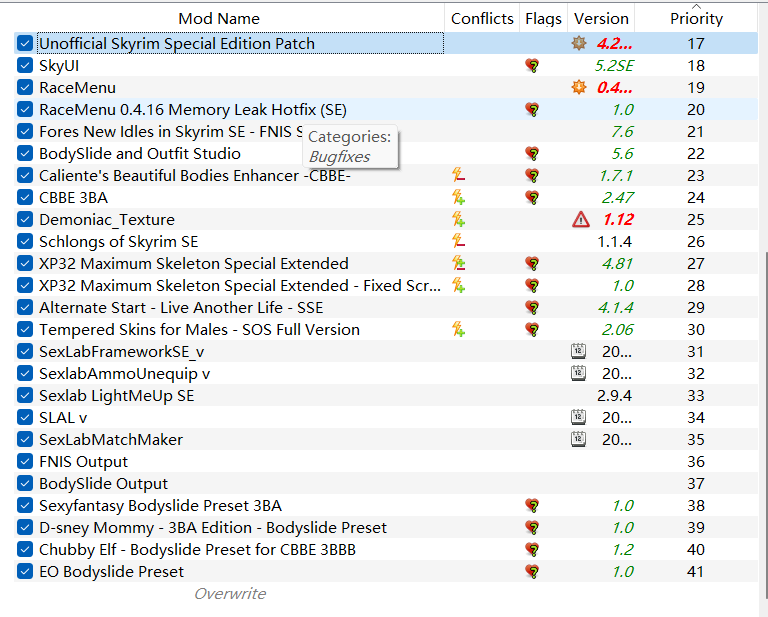Uncheck the SkyUI mod
Image resolution: width=768 pixels, height=617 pixels.
click(24, 65)
